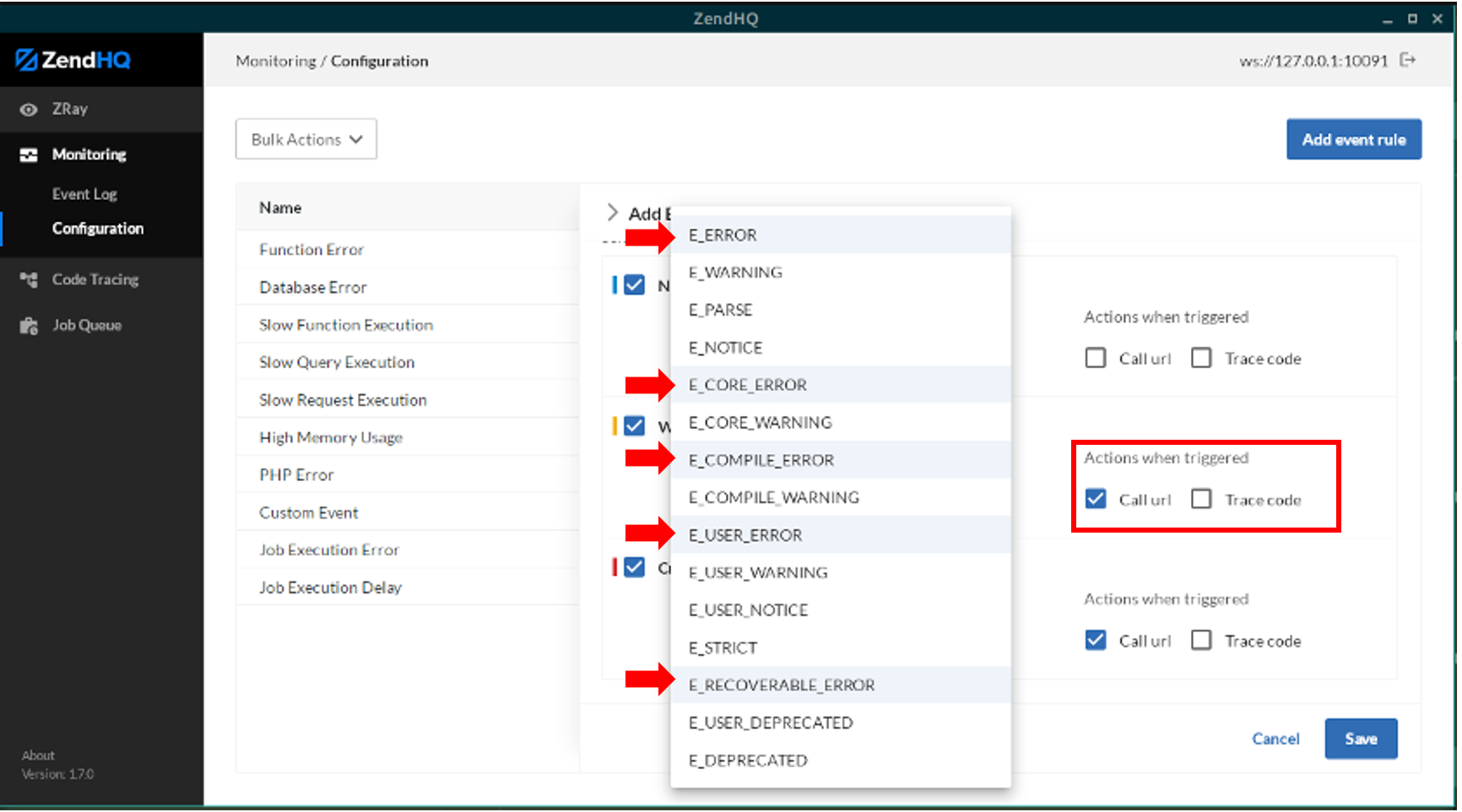Click the Monitoring sidebar icon
The width and height of the screenshot is (1462, 812).
click(29, 155)
